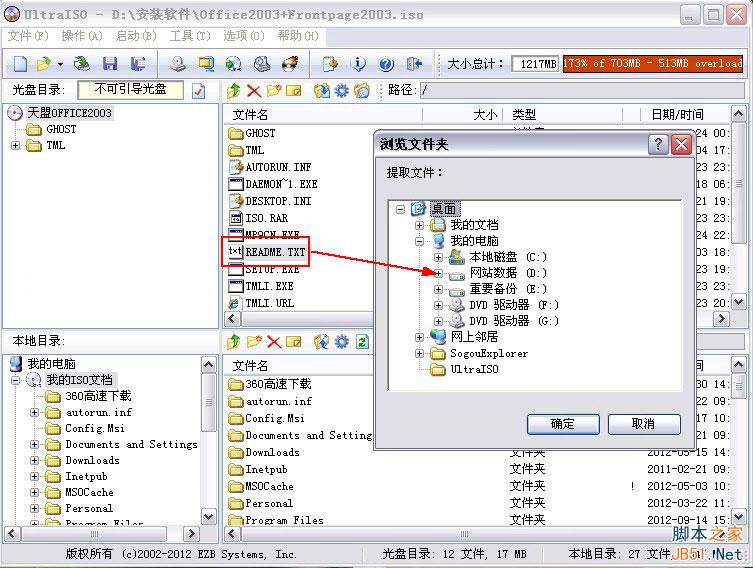753x568 pixels.
Task: Click the Save floppy disk icon
Action: (110, 64)
